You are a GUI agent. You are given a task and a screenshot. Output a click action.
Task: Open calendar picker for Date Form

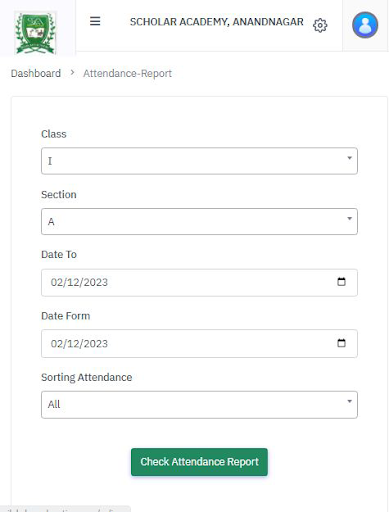pyautogui.click(x=341, y=343)
